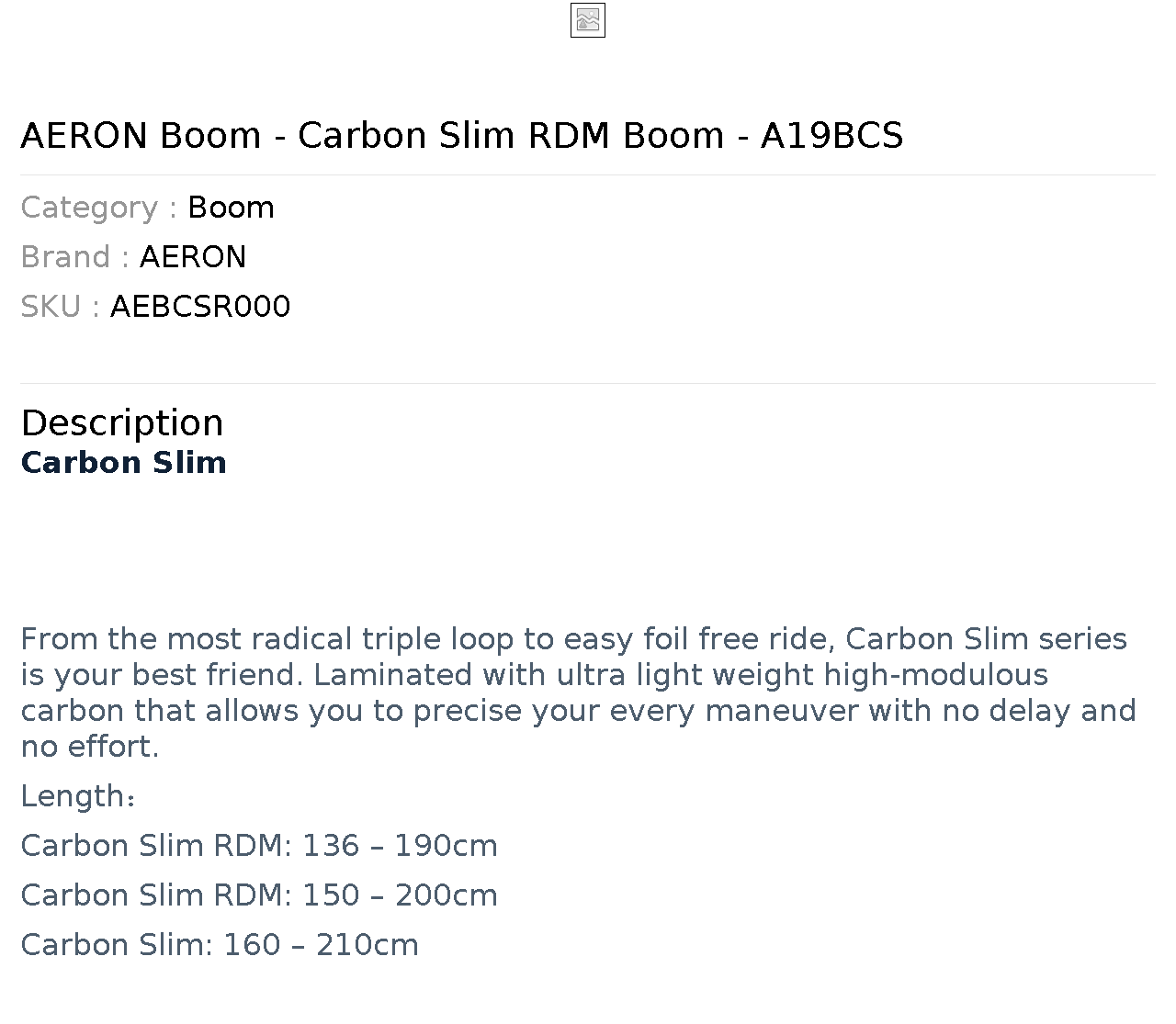Click the phrase 'high-modulous' in the description
Image resolution: width=1176 pixels, height=1024 pixels.
(x=936, y=675)
